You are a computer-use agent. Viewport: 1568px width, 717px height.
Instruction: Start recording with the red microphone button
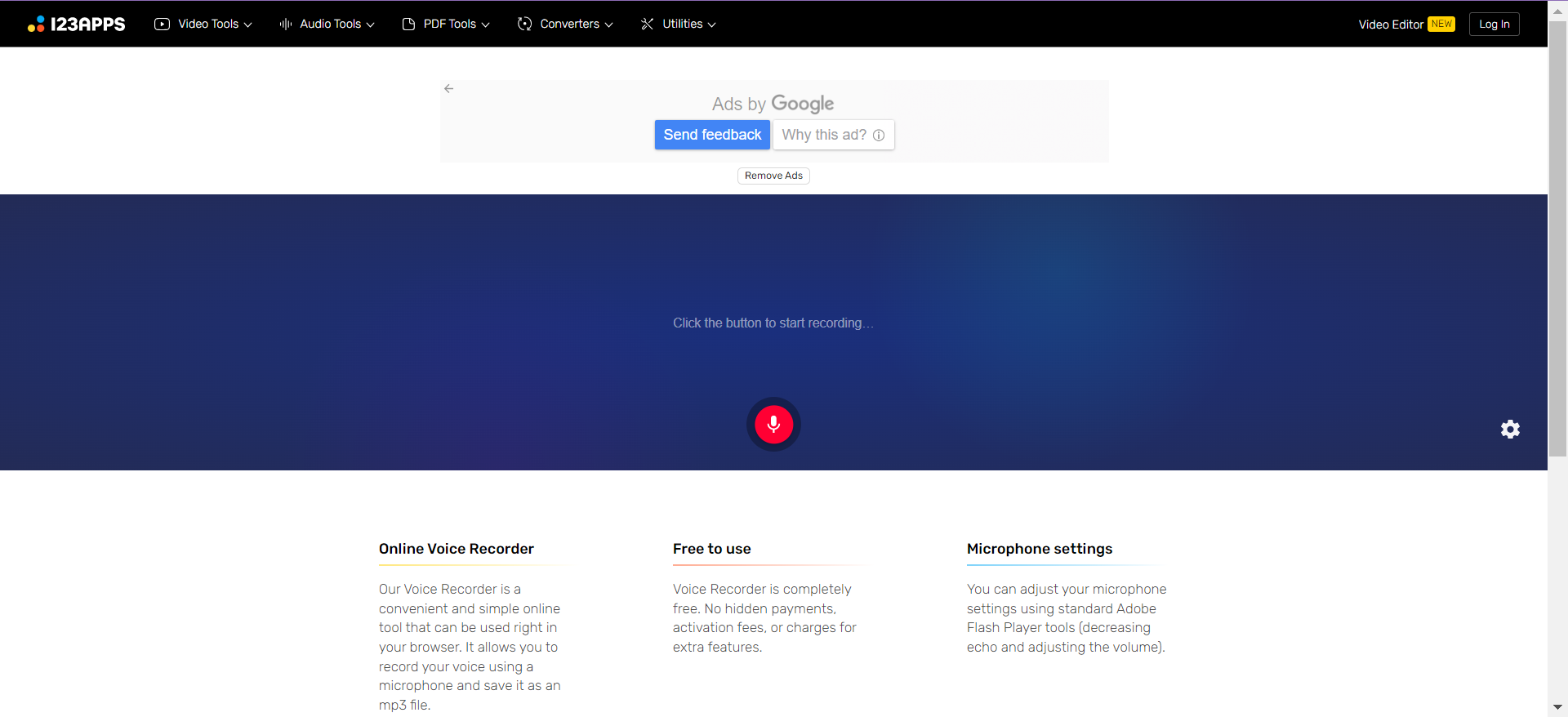point(773,424)
